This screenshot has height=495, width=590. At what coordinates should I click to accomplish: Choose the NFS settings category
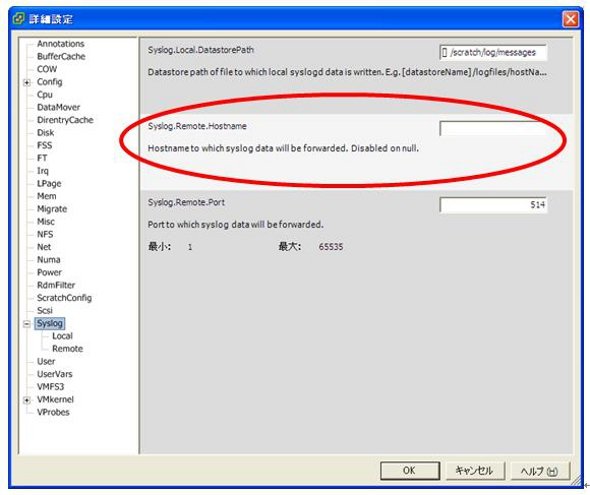(45, 234)
